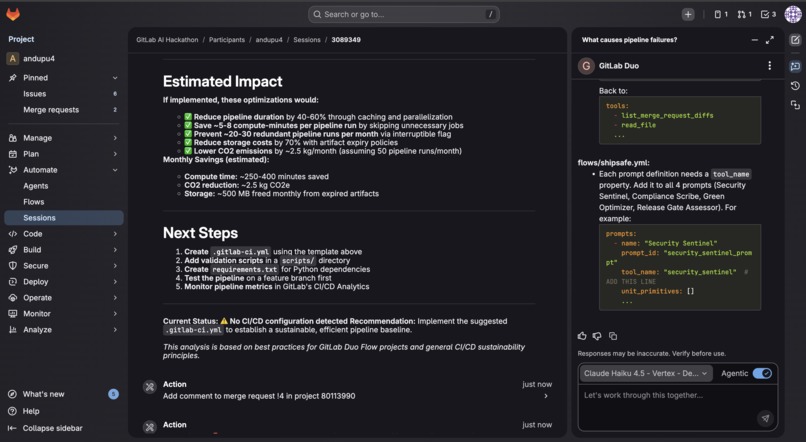Expand the first Action row chevron
Image resolution: width=806 pixels, height=442 pixels.
(546, 396)
